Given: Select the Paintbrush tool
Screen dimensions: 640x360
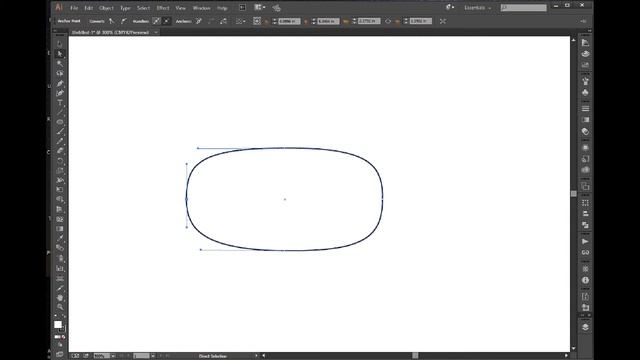Looking at the screenshot, I should pyautogui.click(x=60, y=132).
